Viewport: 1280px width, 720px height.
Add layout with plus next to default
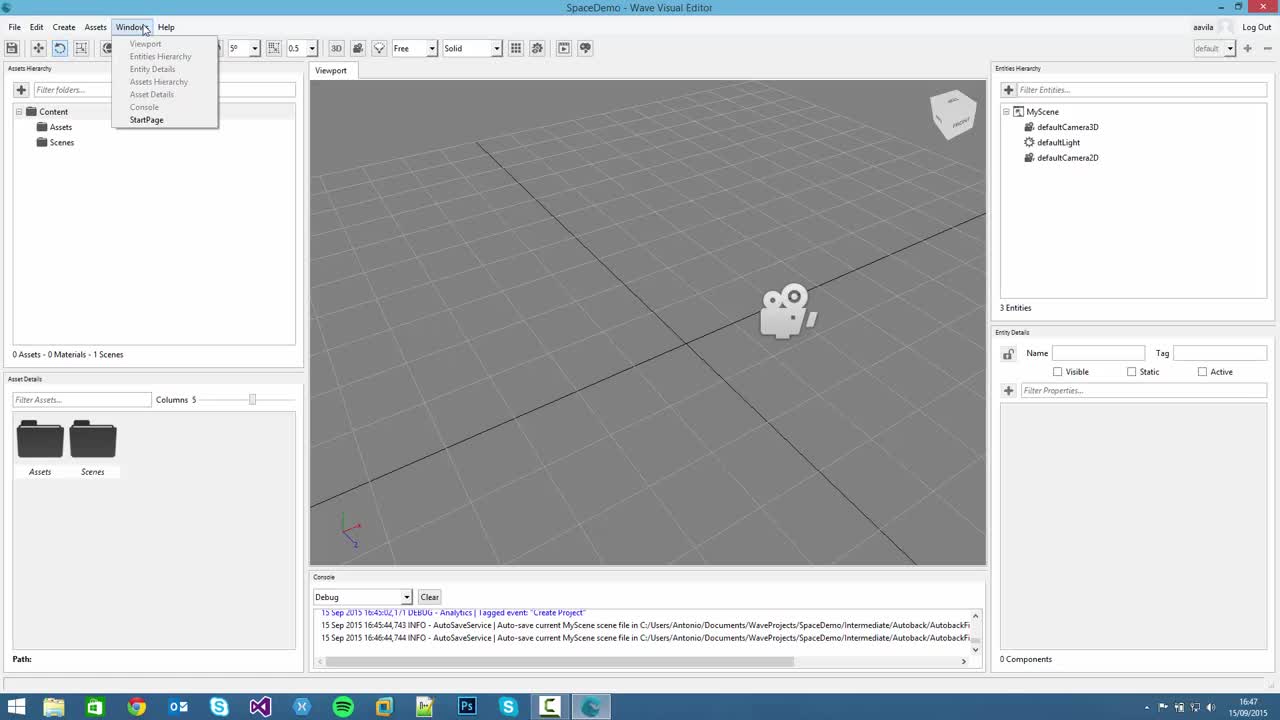point(1247,48)
